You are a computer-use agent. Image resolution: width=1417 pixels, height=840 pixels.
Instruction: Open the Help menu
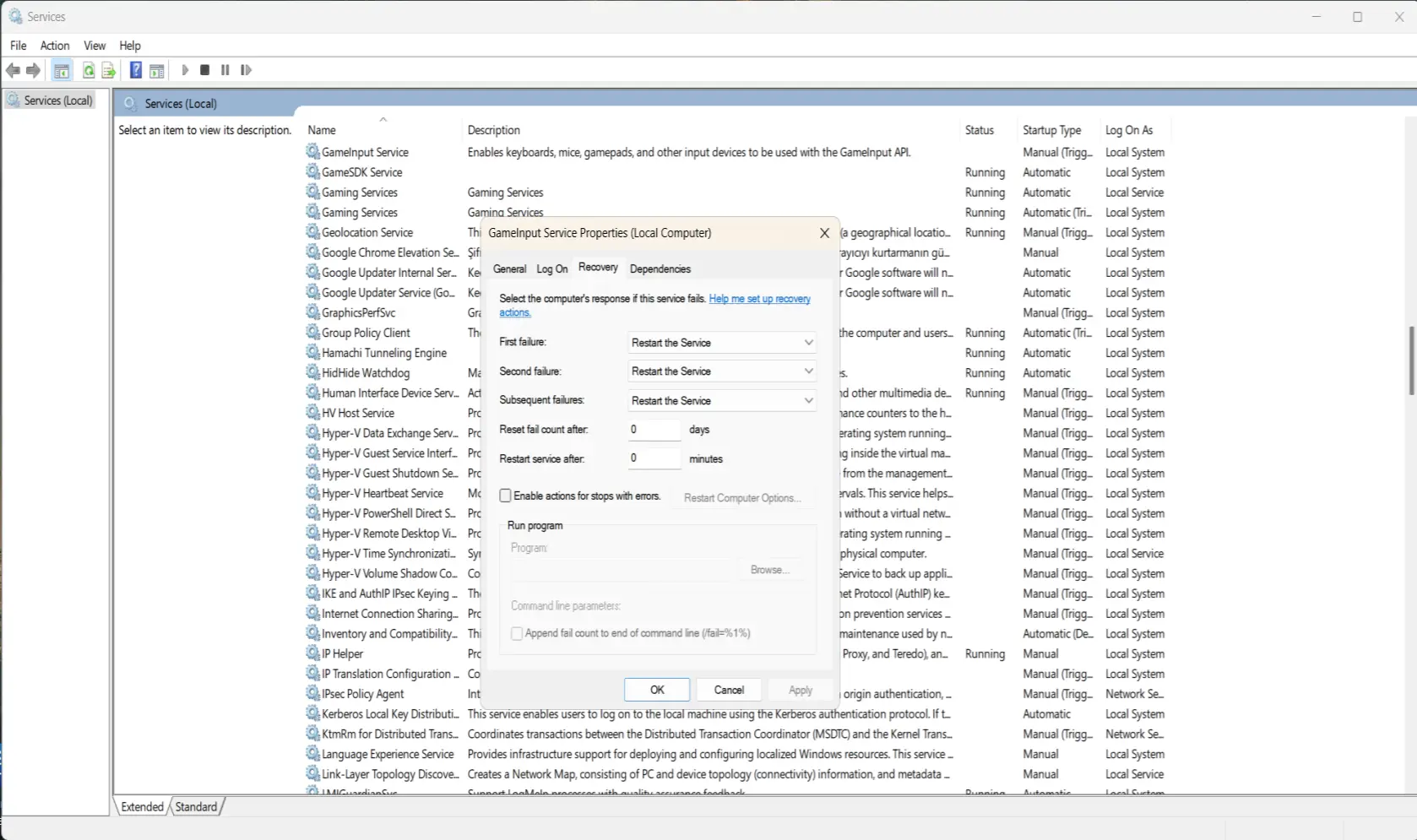click(x=130, y=46)
